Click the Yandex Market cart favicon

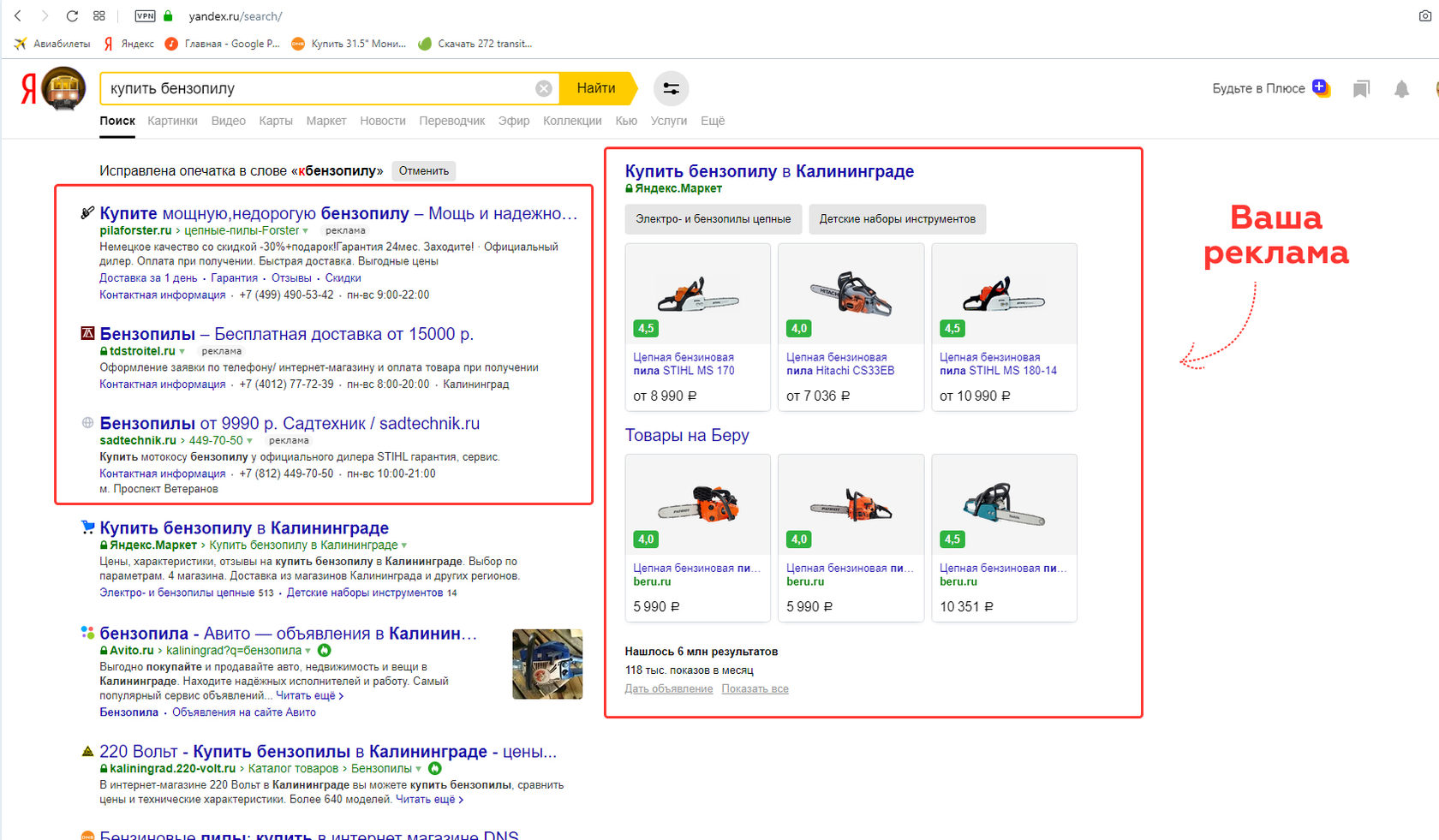click(87, 527)
